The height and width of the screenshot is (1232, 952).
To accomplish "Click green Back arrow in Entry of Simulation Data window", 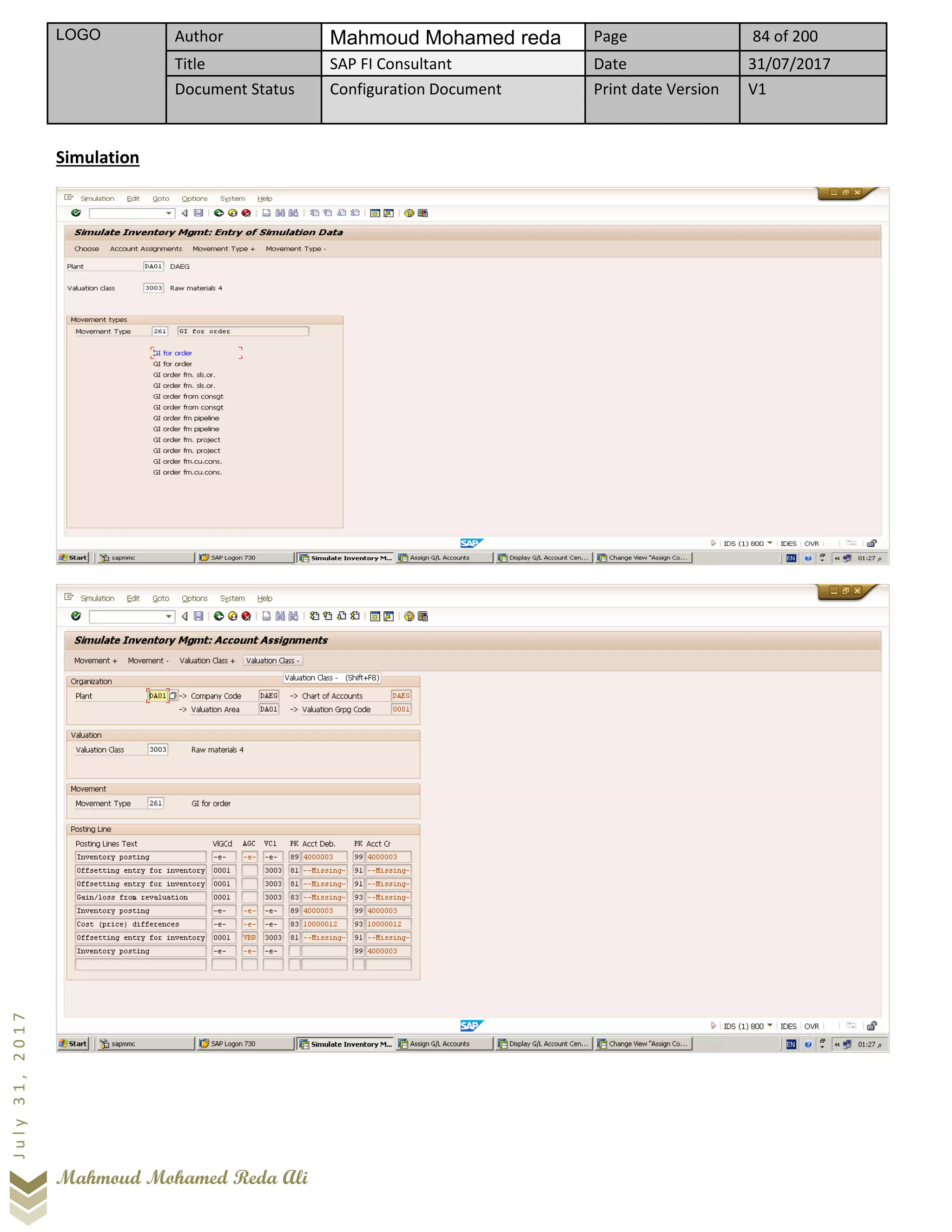I will (219, 213).
